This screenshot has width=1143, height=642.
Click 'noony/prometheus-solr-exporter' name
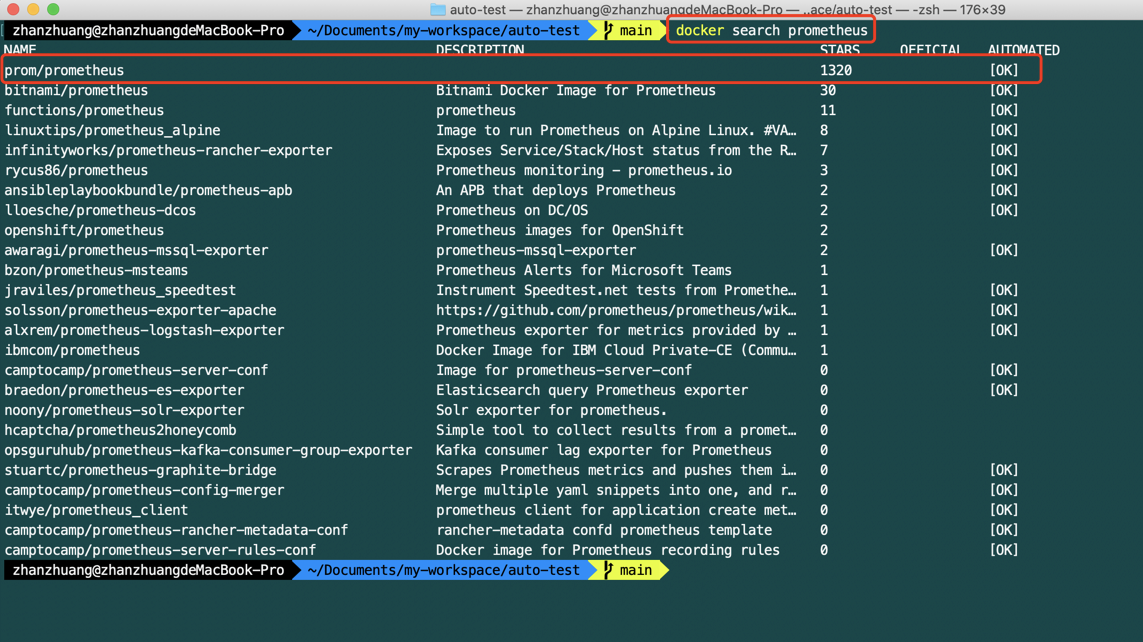click(x=124, y=410)
